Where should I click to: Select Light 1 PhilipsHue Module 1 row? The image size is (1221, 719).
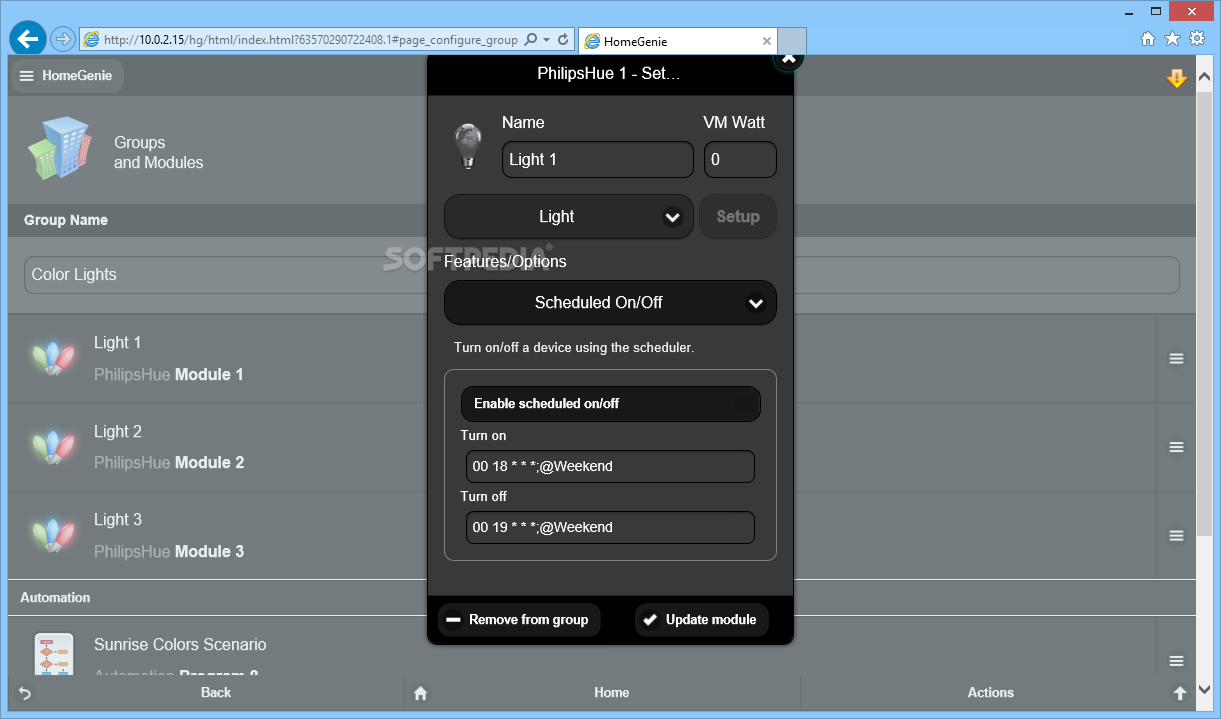[582, 359]
